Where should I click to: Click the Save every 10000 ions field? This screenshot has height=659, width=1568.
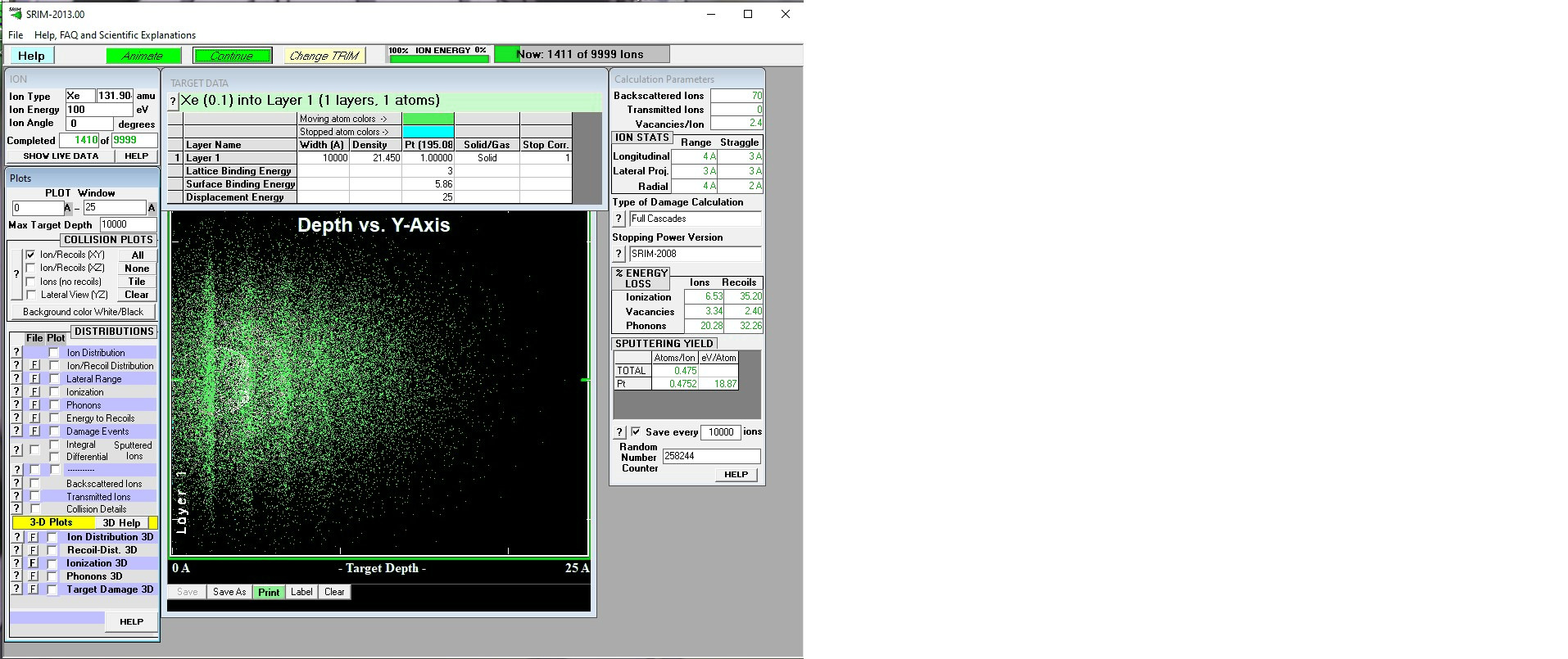[x=721, y=432]
